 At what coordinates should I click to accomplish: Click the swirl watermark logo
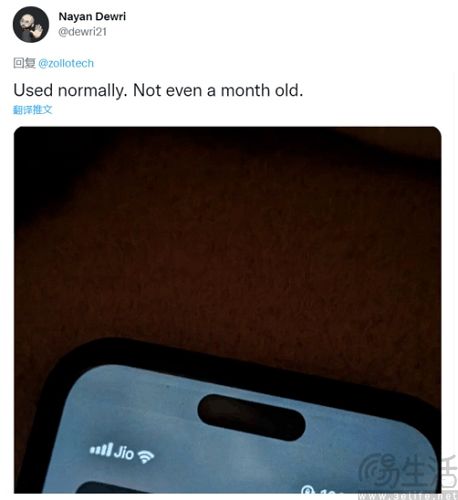379,472
